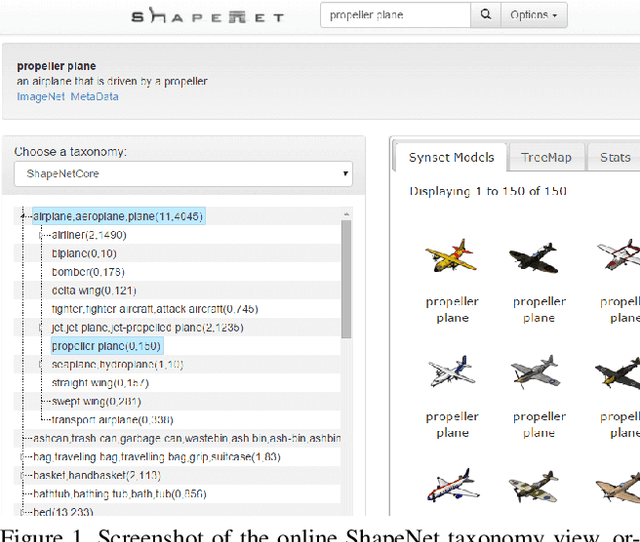Open the Options dropdown button

[x=534, y=15]
